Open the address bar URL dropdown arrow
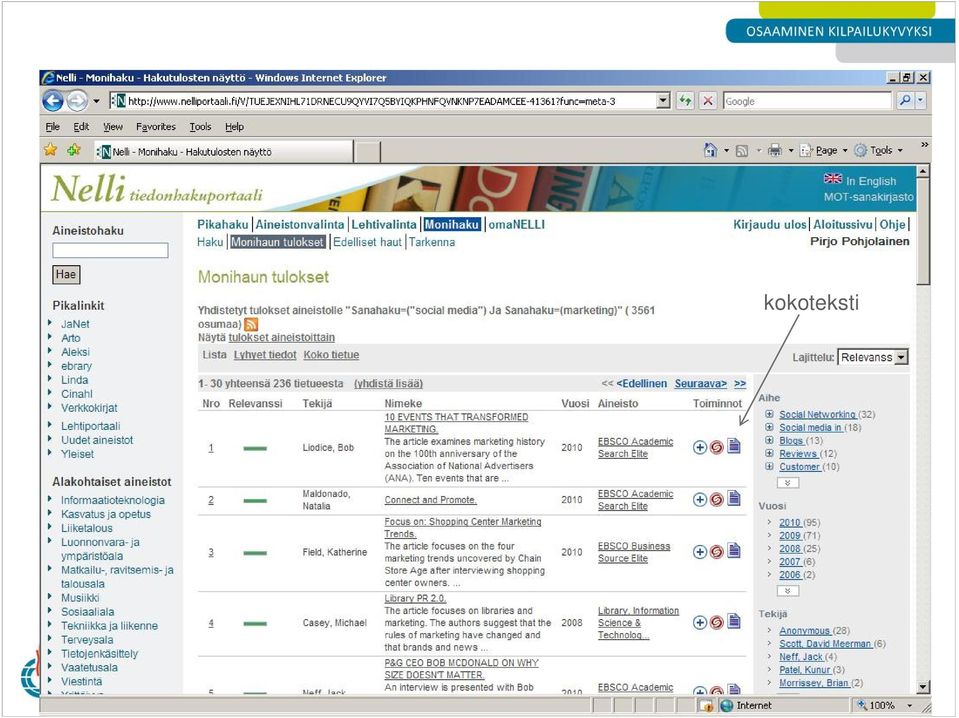The image size is (959, 718). coord(663,101)
